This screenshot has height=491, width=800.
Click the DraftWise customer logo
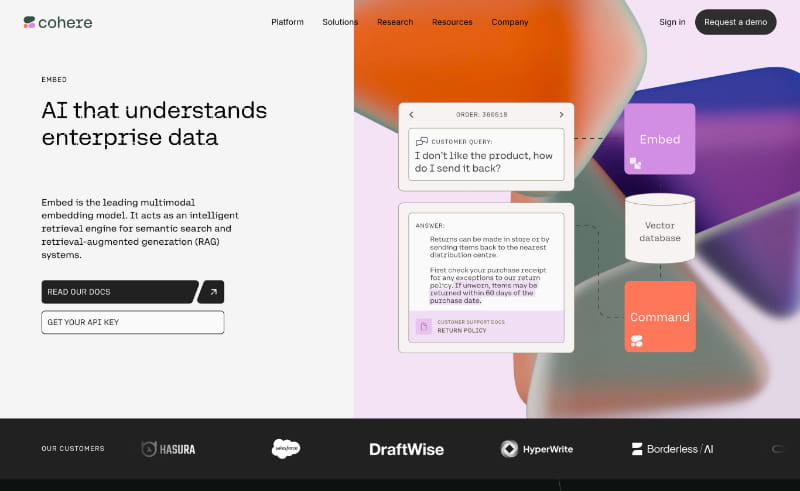coord(406,449)
